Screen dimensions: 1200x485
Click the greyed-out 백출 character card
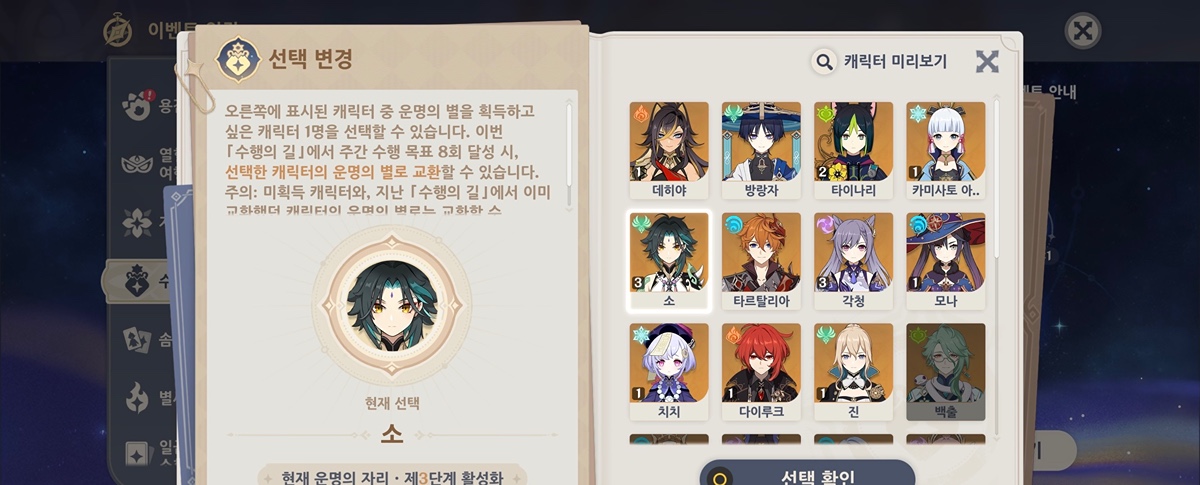(x=945, y=371)
